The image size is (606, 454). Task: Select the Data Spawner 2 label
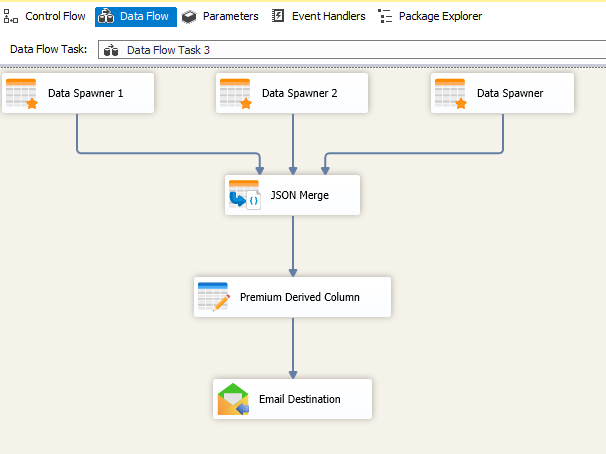[x=300, y=94]
